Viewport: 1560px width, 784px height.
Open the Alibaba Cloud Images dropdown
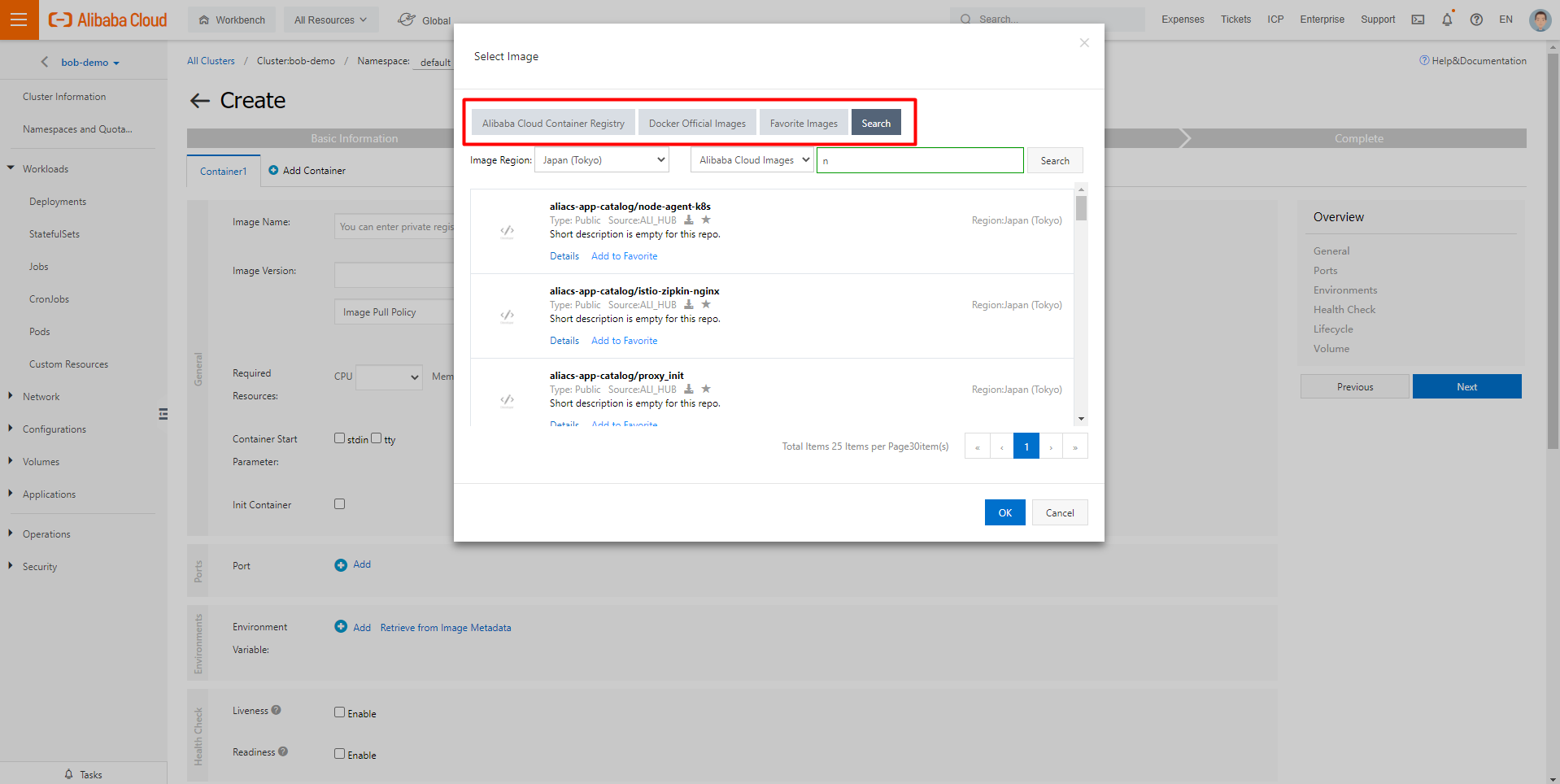(x=752, y=160)
